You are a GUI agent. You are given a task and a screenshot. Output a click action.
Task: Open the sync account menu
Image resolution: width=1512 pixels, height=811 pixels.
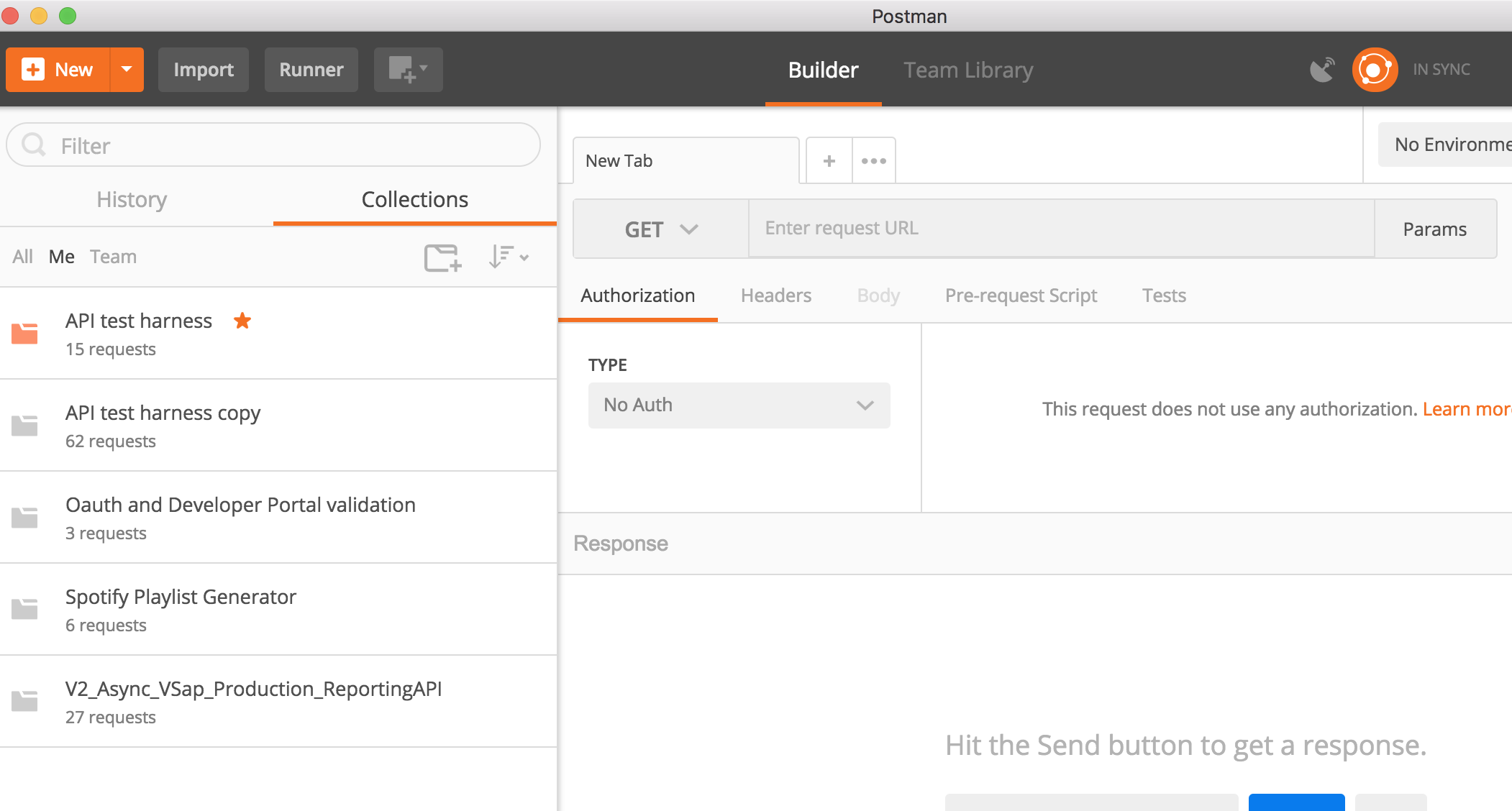[1373, 69]
